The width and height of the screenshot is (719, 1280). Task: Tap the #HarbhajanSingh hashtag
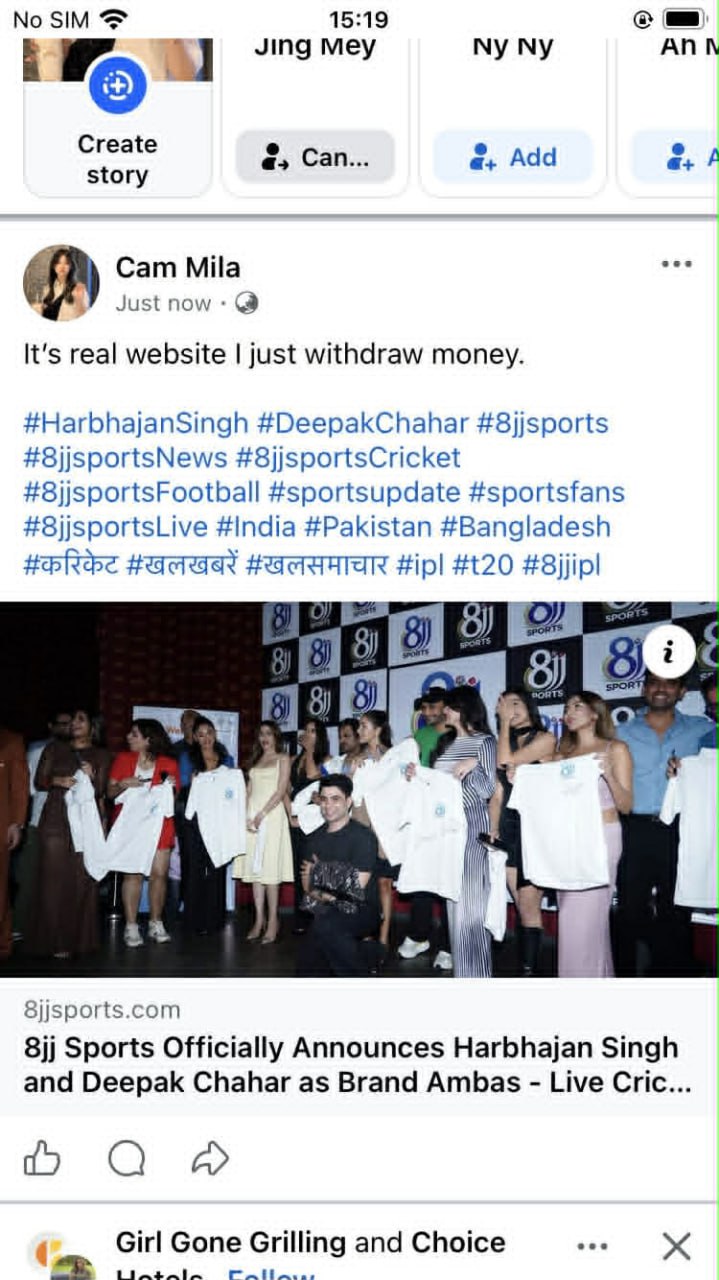click(136, 423)
